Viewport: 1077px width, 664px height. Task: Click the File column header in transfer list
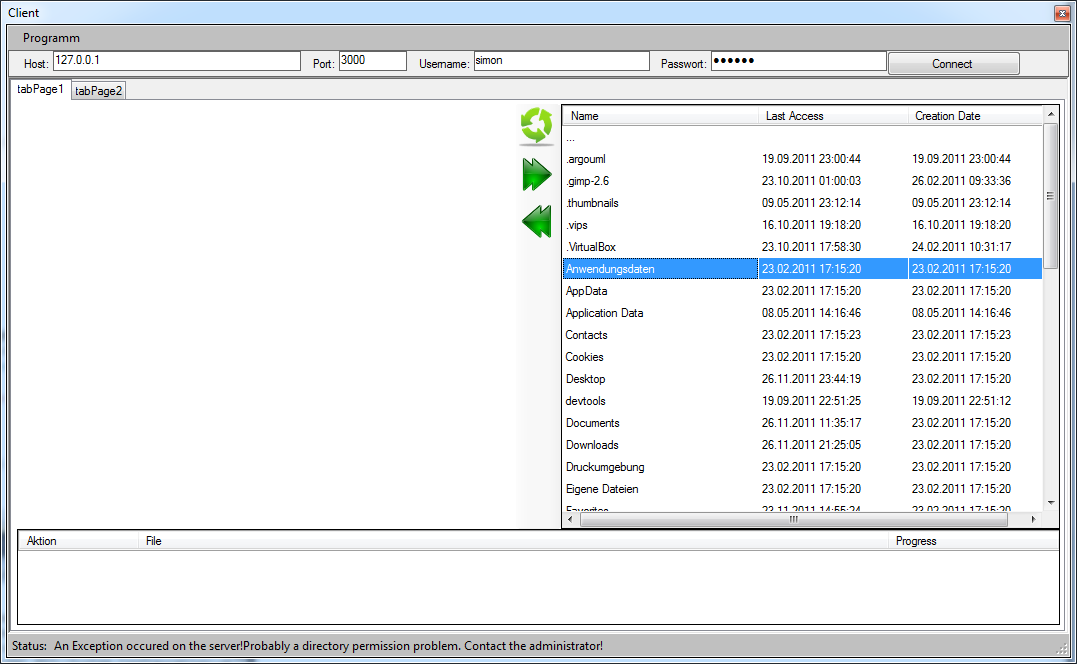[514, 541]
